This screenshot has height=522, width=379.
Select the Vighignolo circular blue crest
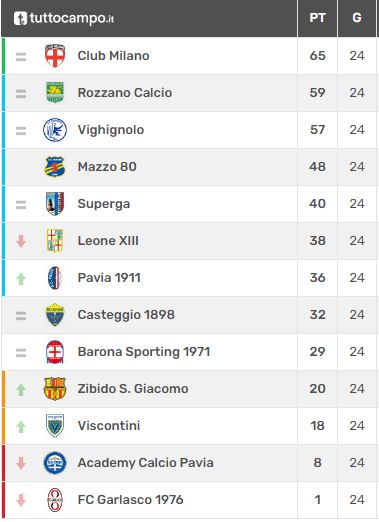[x=55, y=130]
